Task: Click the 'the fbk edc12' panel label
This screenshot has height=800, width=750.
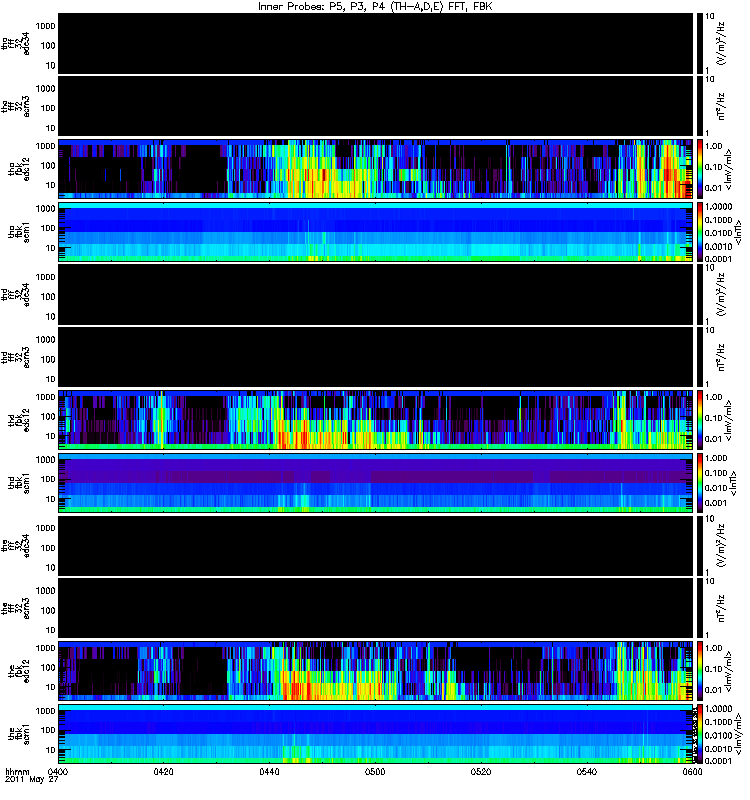Action: point(19,671)
